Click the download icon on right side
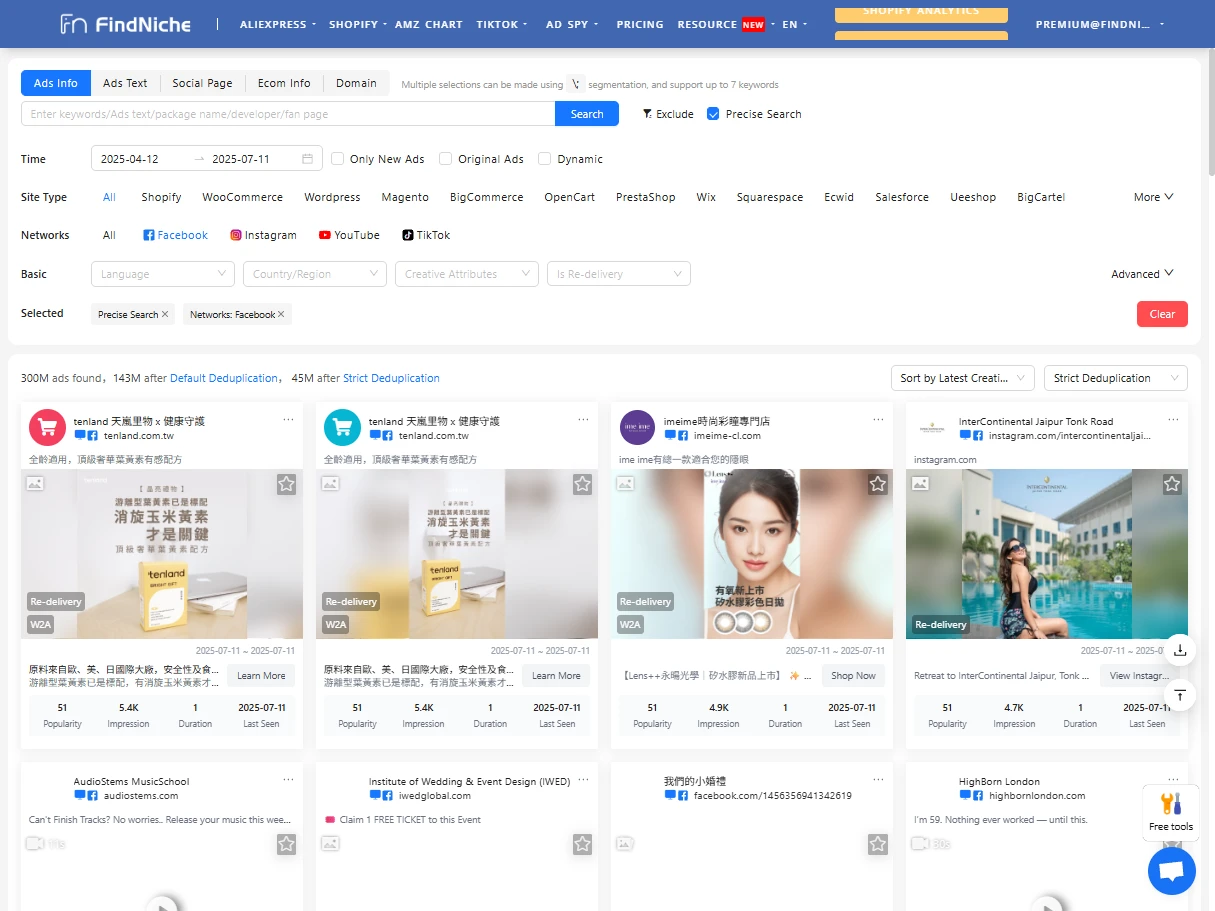This screenshot has width=1215, height=911. coord(1180,650)
